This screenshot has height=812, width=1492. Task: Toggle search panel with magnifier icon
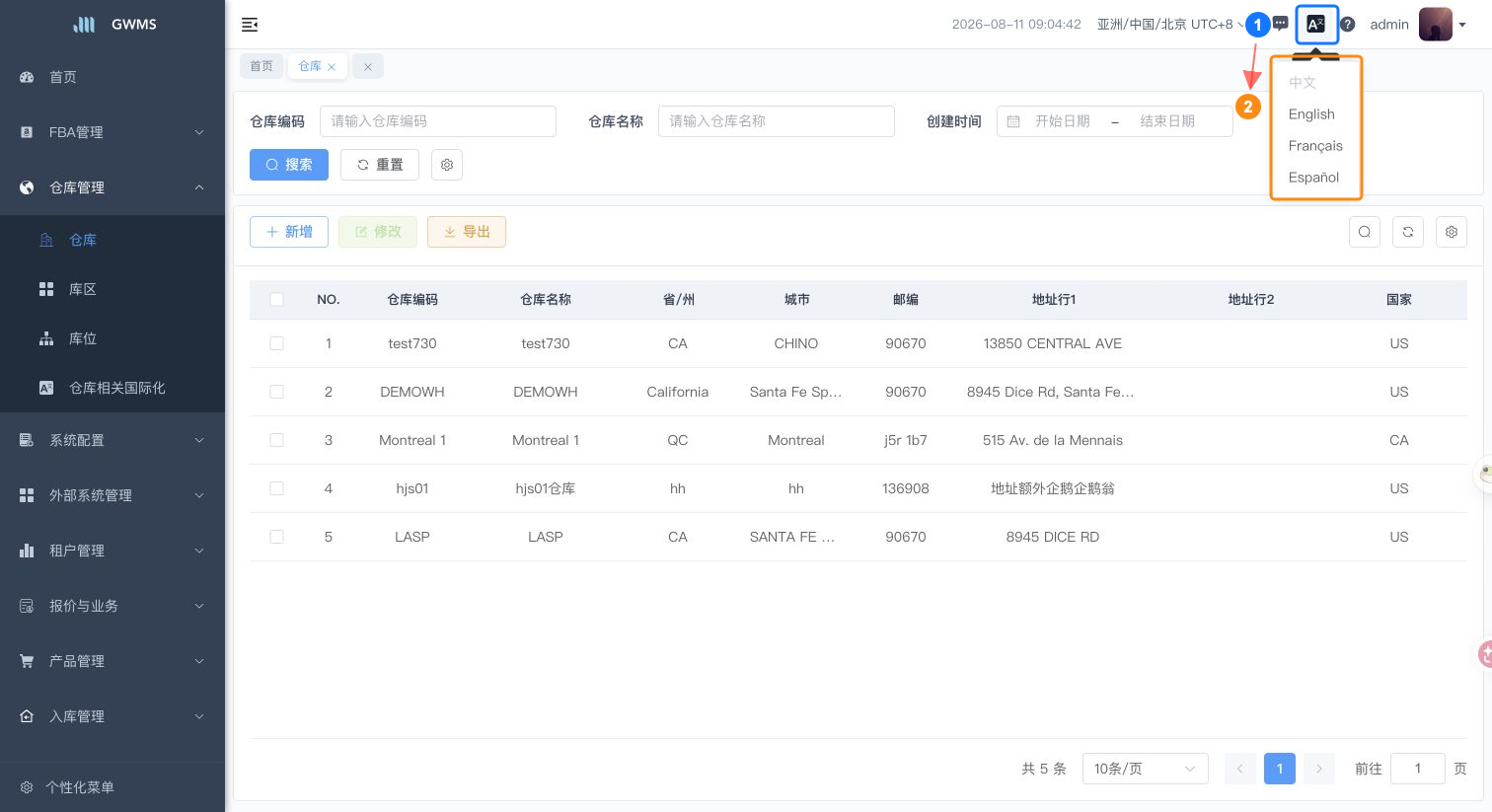point(1365,232)
